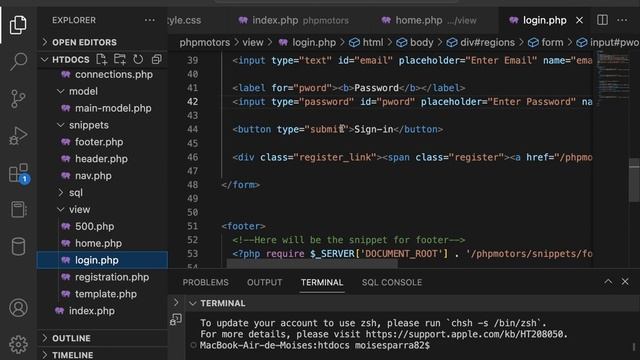Open the Search view in activity bar

click(x=18, y=62)
